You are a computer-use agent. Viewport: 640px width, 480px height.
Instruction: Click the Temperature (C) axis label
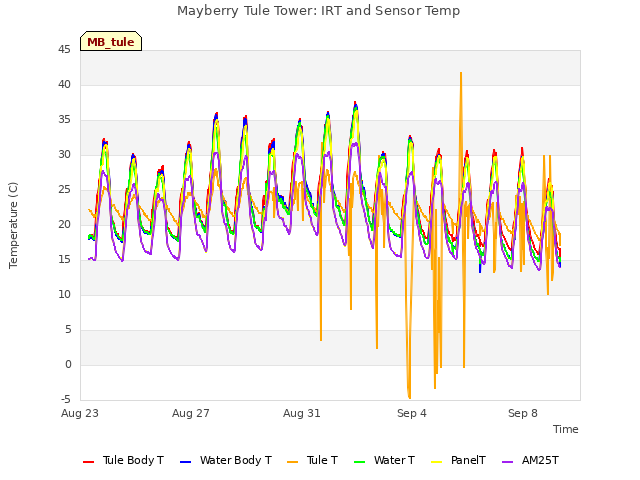pos(13,225)
